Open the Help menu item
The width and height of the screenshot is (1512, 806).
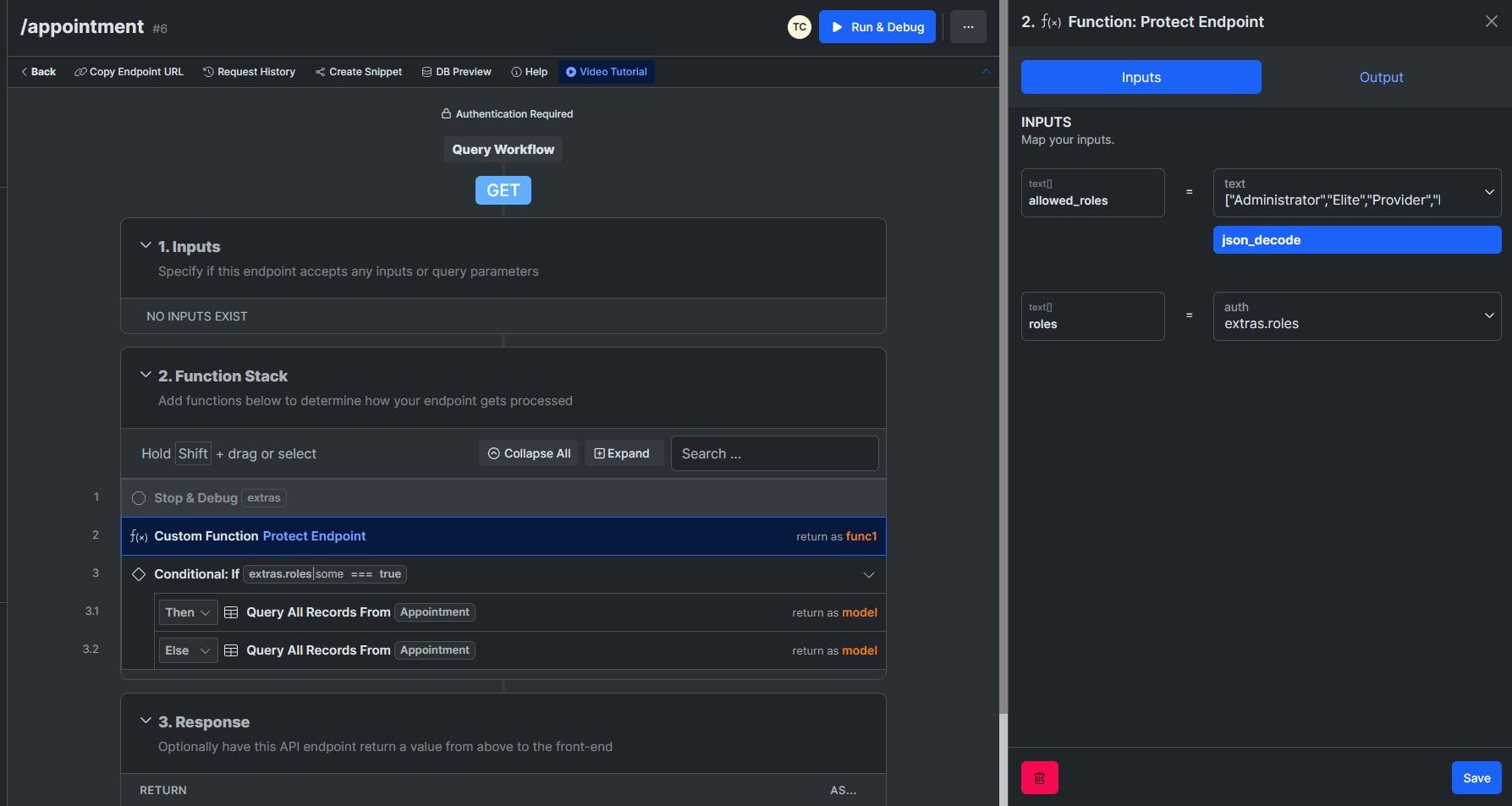point(530,72)
